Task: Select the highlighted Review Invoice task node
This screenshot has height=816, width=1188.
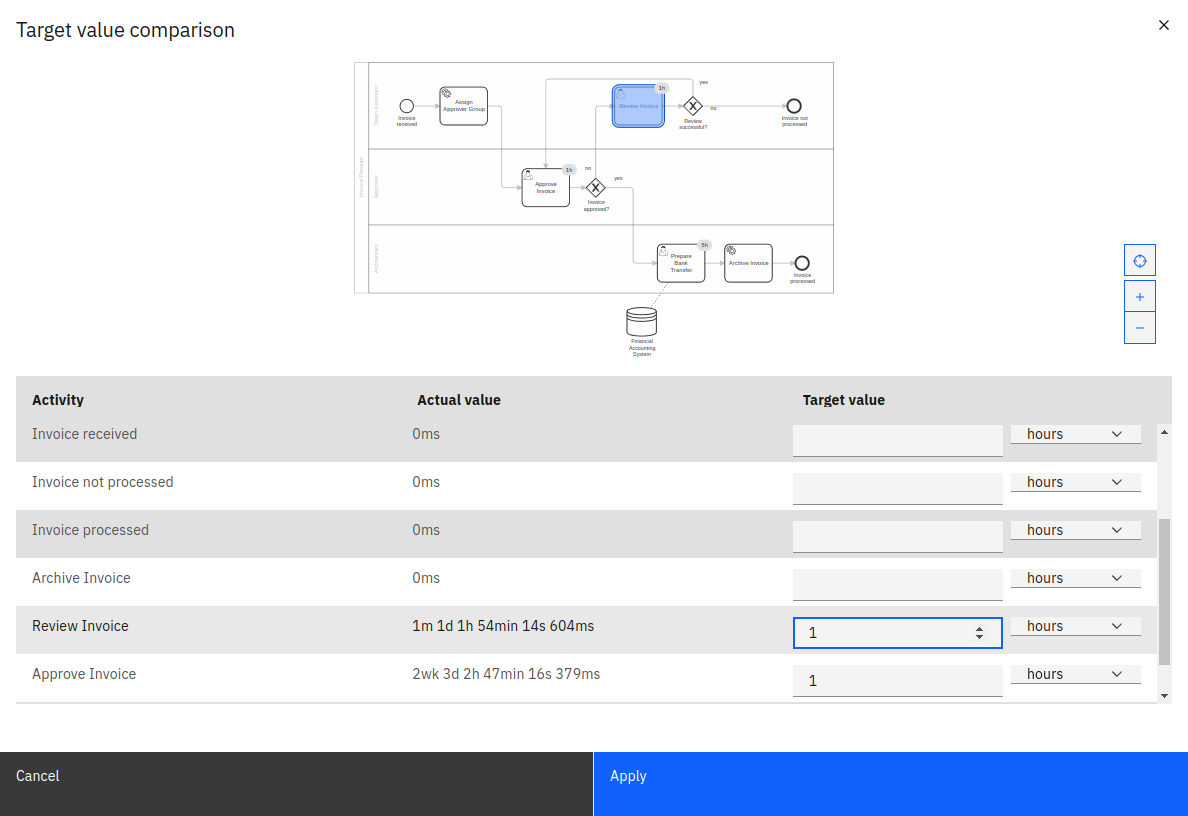Action: click(638, 106)
